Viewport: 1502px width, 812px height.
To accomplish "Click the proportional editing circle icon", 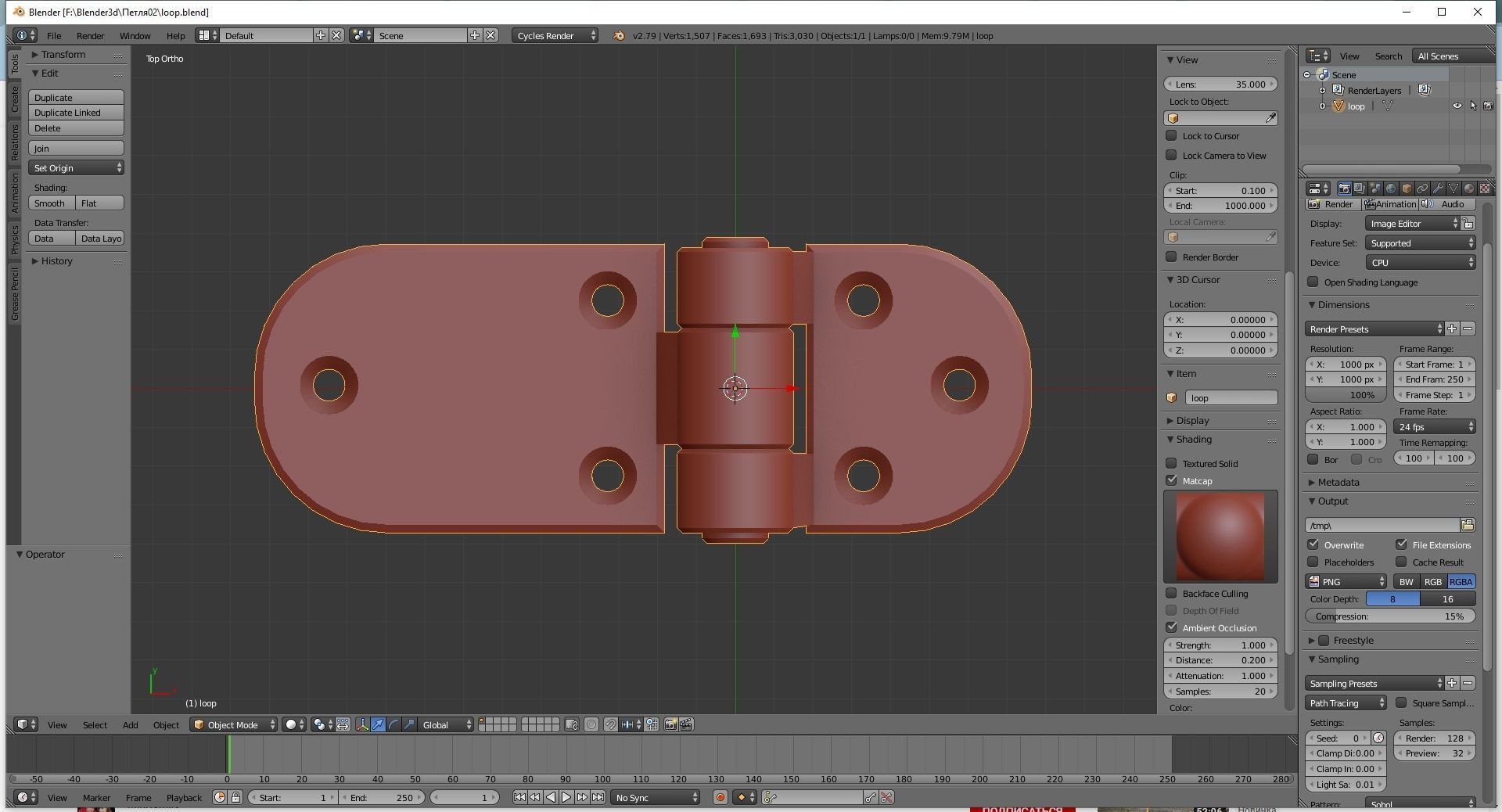I will pos(591,724).
